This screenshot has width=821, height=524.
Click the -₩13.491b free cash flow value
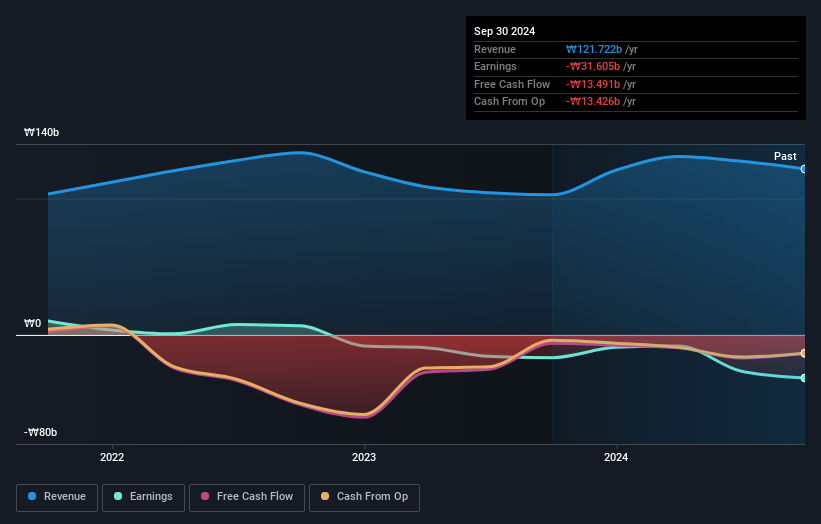pos(593,84)
